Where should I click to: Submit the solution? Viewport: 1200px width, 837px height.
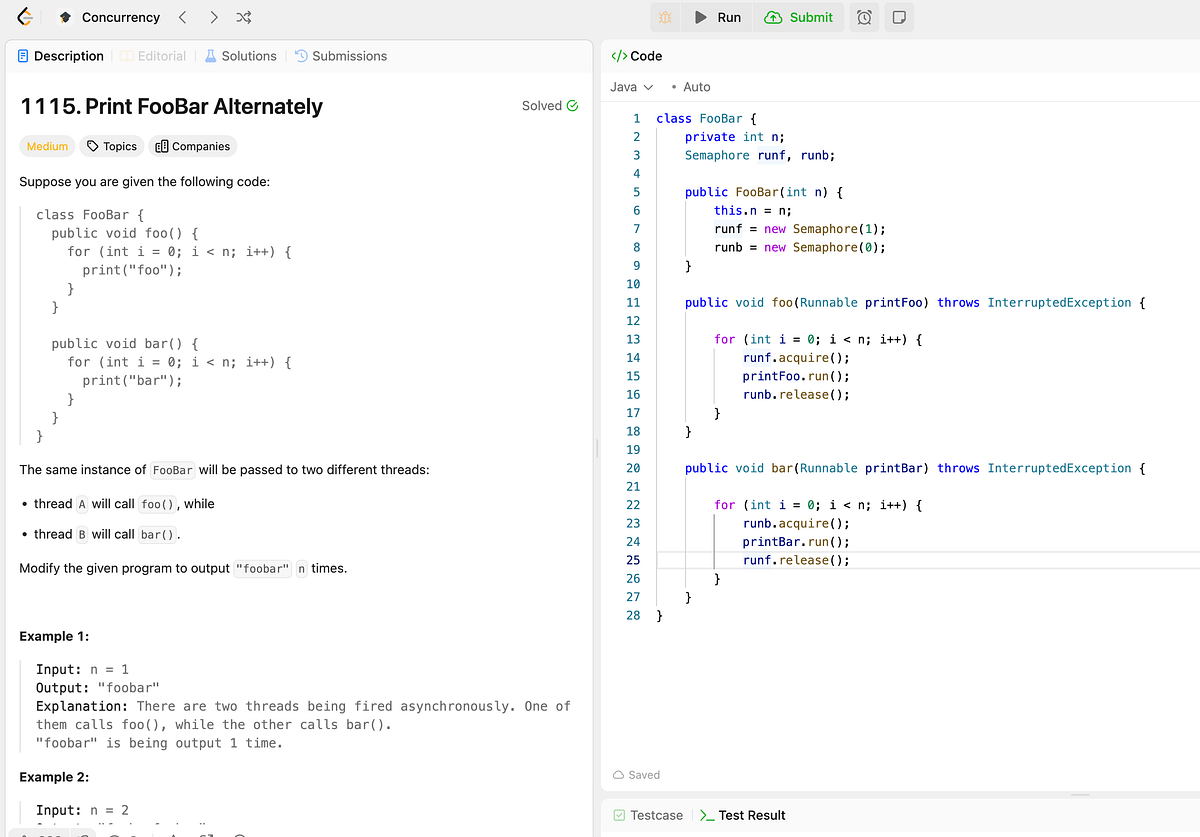tap(799, 16)
